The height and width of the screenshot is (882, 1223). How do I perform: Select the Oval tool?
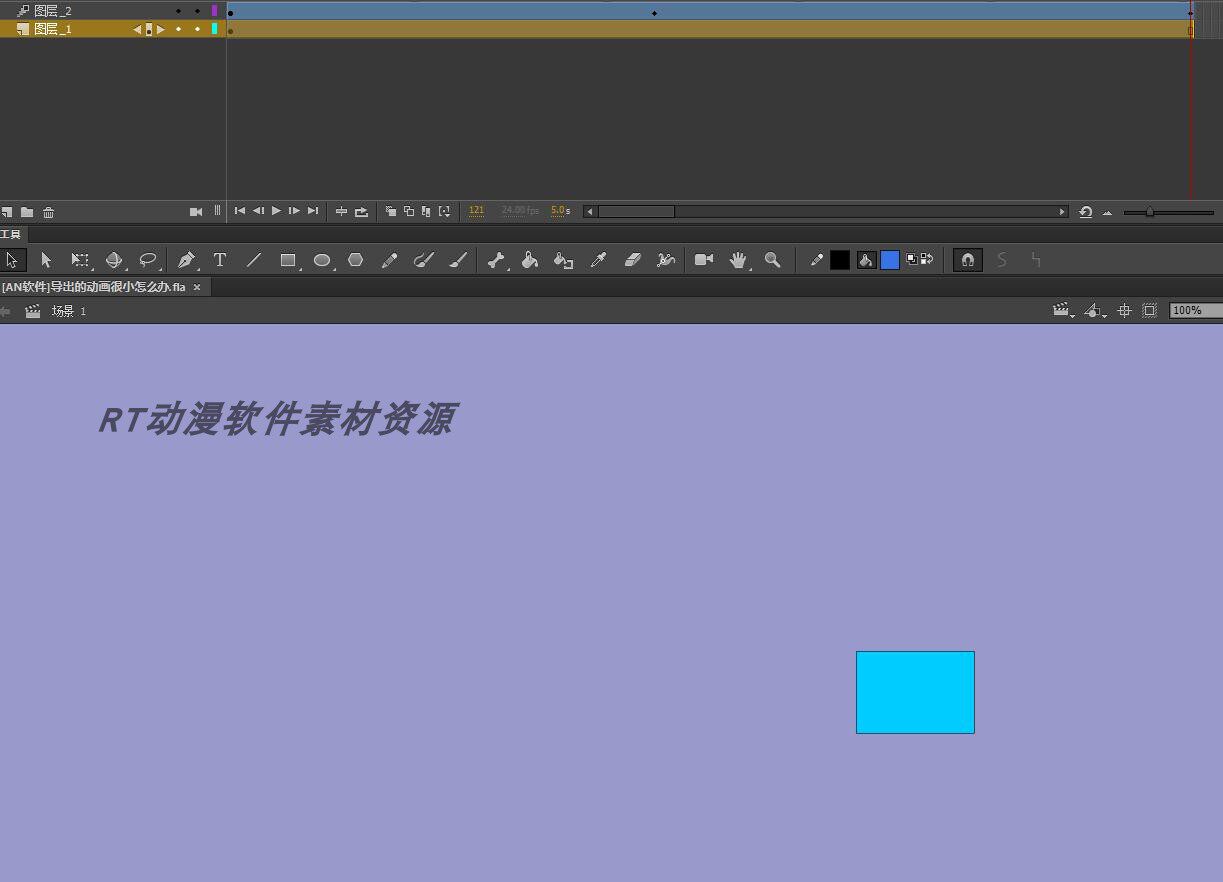pos(322,260)
